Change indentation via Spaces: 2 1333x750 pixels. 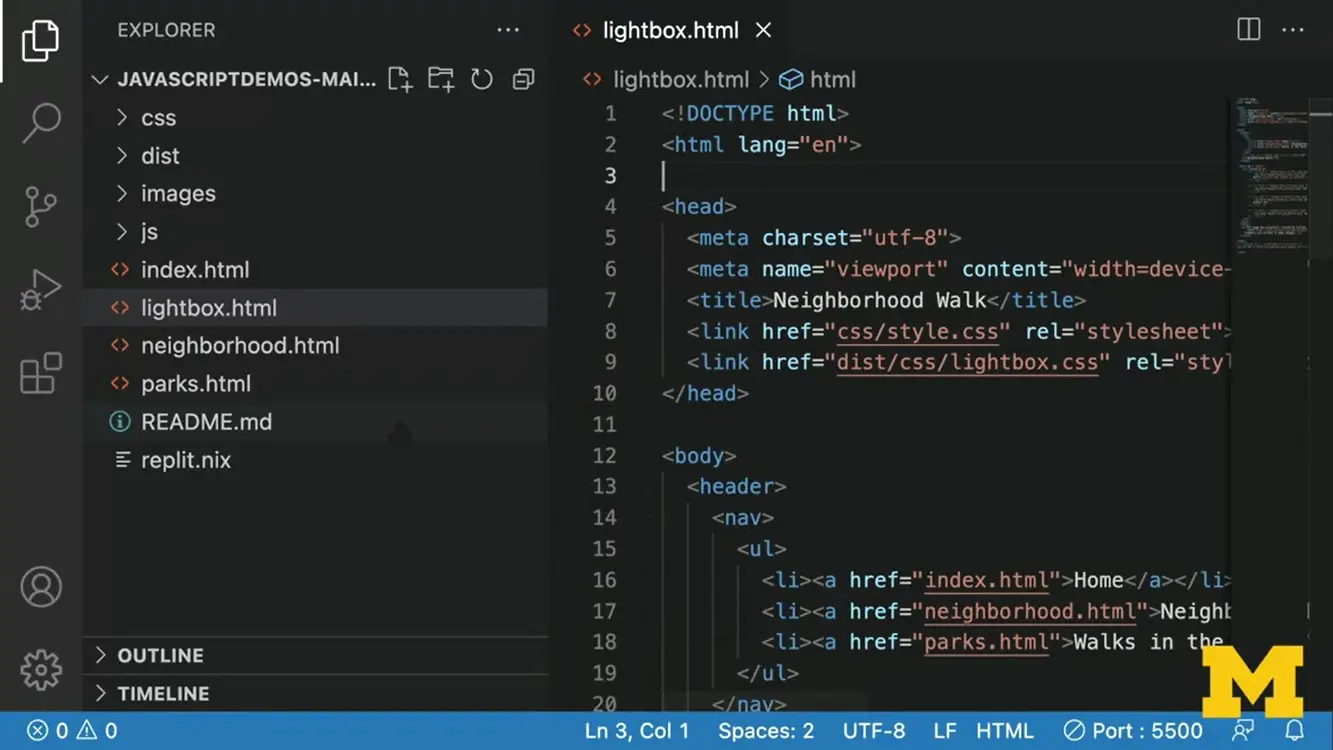tap(766, 731)
